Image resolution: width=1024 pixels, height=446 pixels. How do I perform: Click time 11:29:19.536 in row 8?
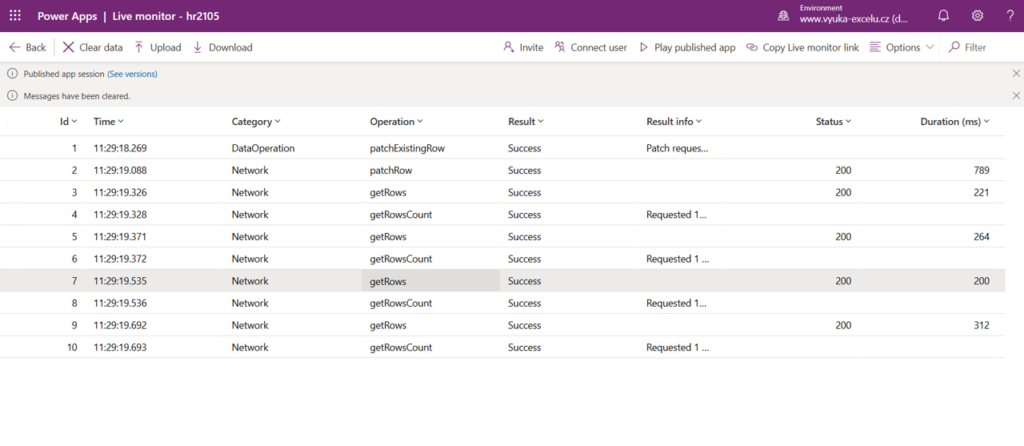[x=120, y=303]
